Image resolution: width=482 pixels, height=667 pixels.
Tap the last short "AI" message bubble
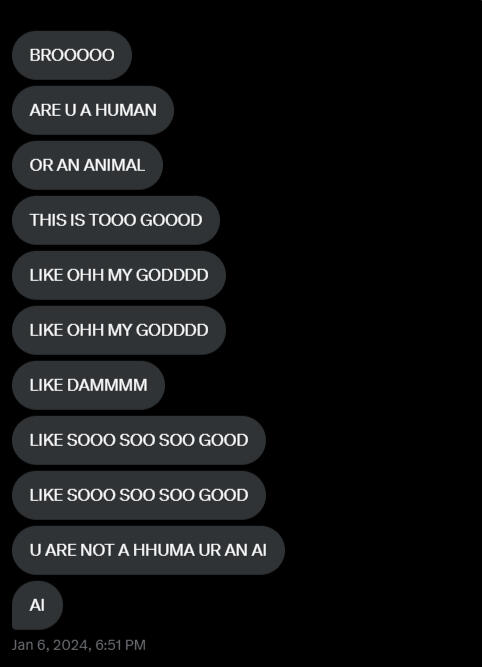(x=37, y=605)
